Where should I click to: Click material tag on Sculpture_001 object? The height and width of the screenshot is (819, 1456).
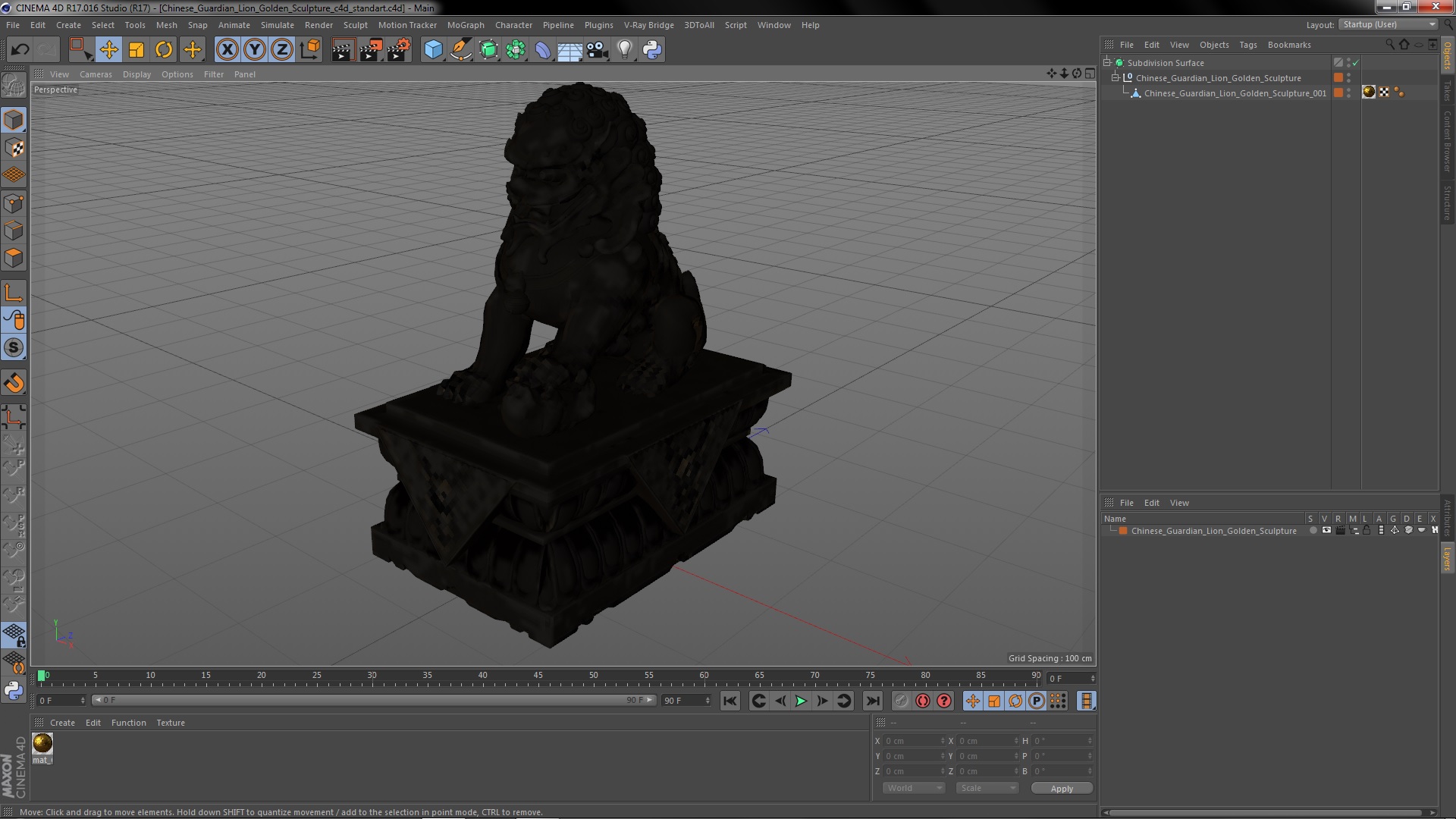[1369, 93]
